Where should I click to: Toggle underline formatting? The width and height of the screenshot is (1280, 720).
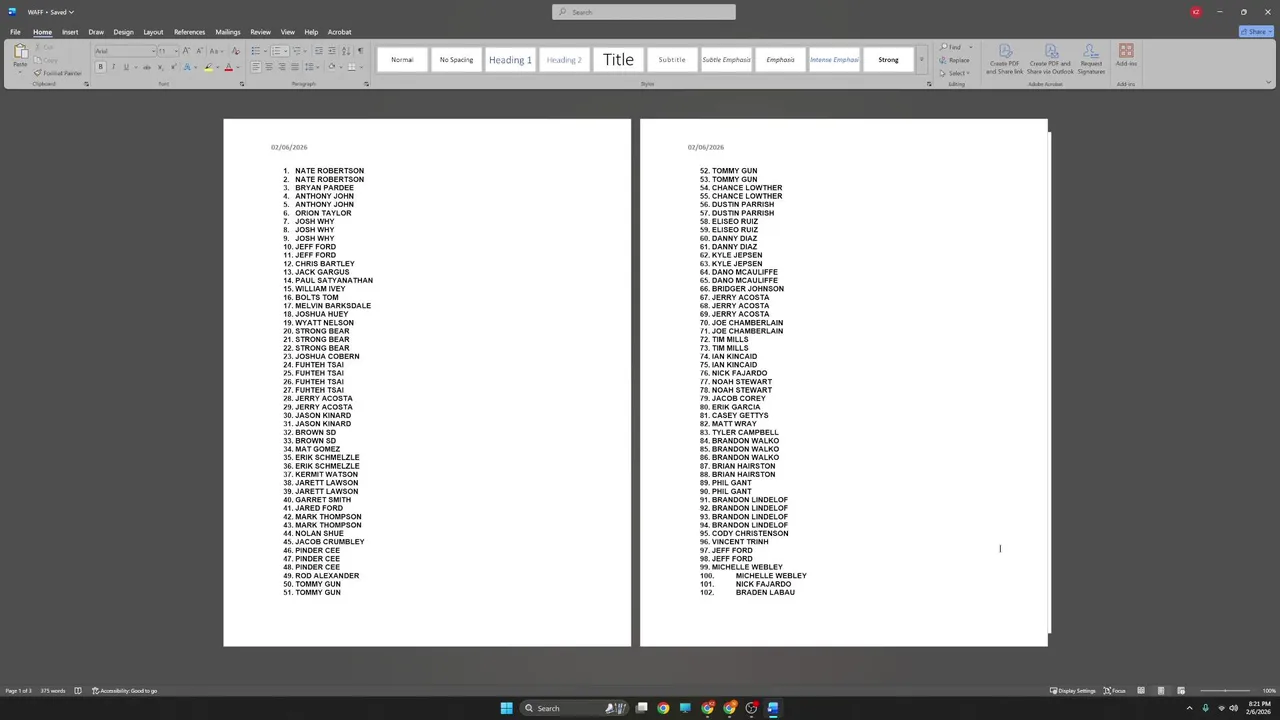click(x=126, y=67)
